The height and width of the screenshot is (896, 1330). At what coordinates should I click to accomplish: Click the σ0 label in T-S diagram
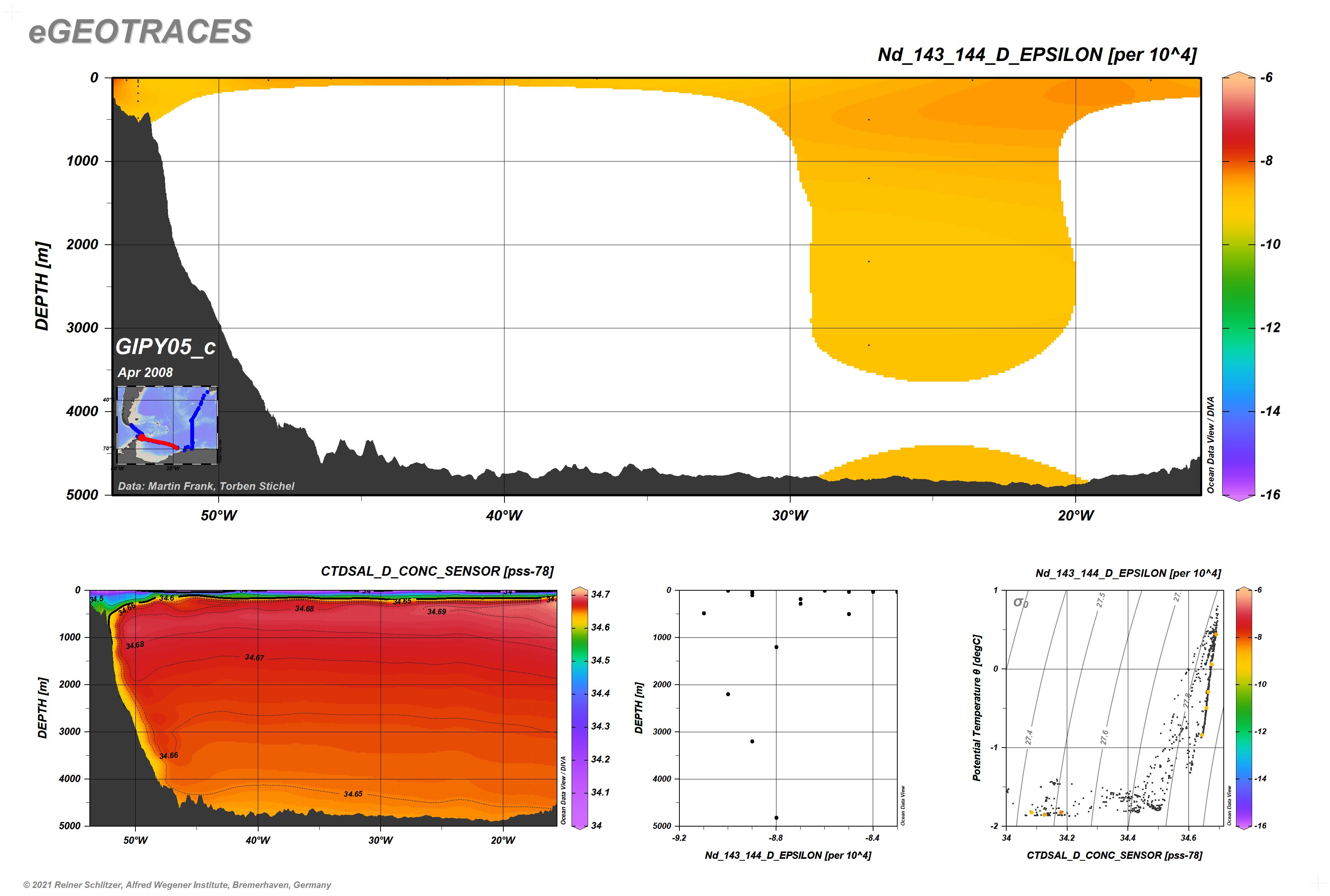(1021, 602)
